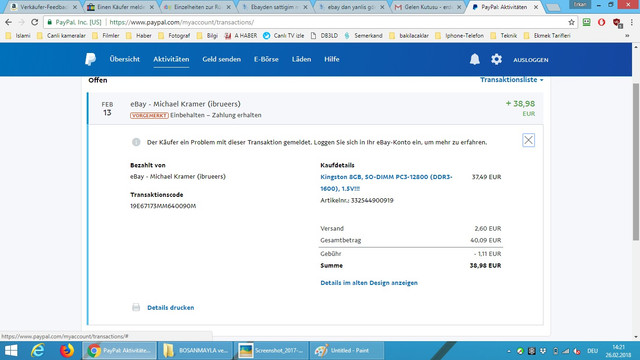The height and width of the screenshot is (360, 640).
Task: Open Übersicht in PayPal navigation
Action: click(124, 59)
